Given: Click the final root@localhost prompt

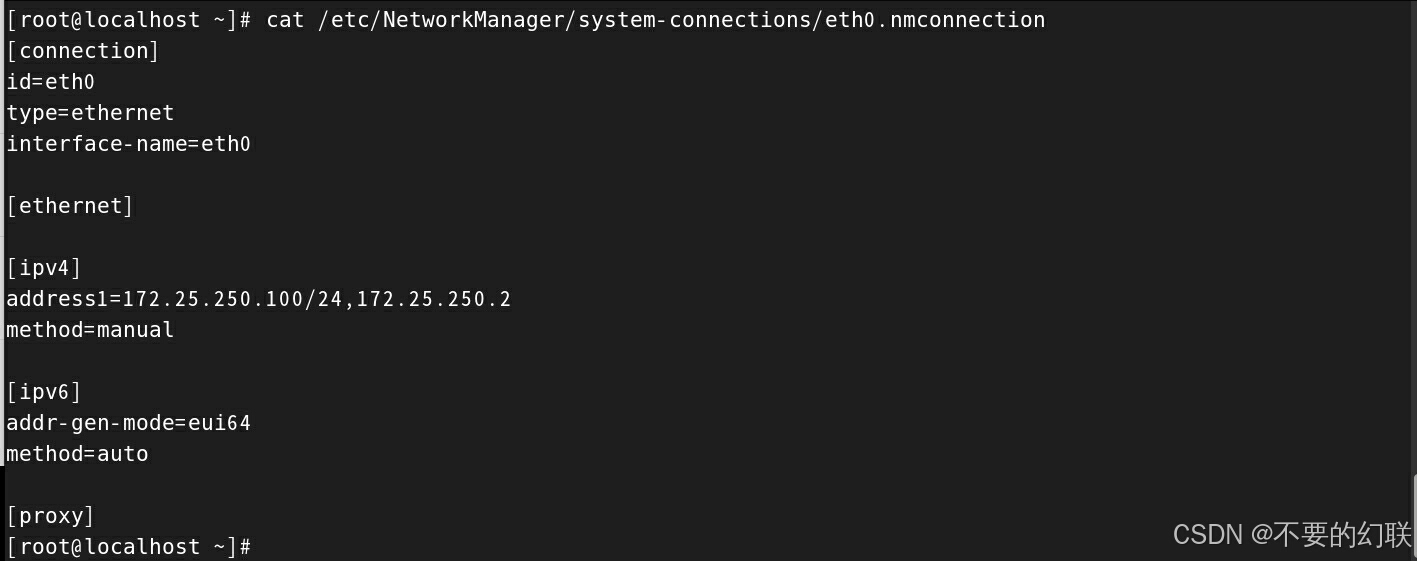Looking at the screenshot, I should 128,547.
